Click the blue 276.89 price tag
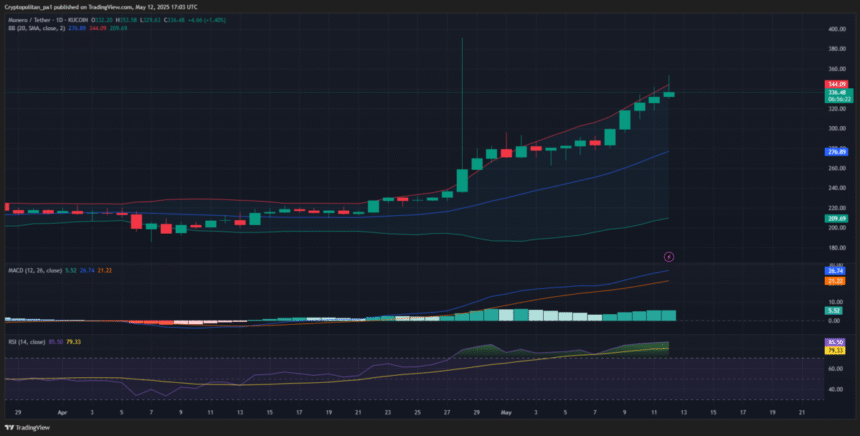Viewport: 860px width, 436px height. pyautogui.click(x=836, y=152)
